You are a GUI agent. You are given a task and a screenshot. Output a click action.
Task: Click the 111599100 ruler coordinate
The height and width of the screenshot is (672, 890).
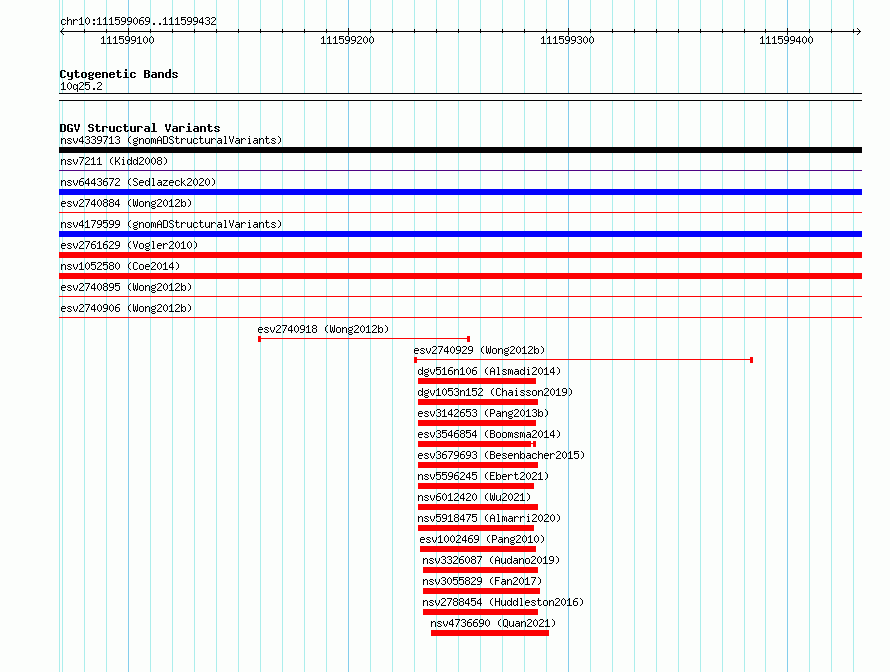tap(127, 40)
